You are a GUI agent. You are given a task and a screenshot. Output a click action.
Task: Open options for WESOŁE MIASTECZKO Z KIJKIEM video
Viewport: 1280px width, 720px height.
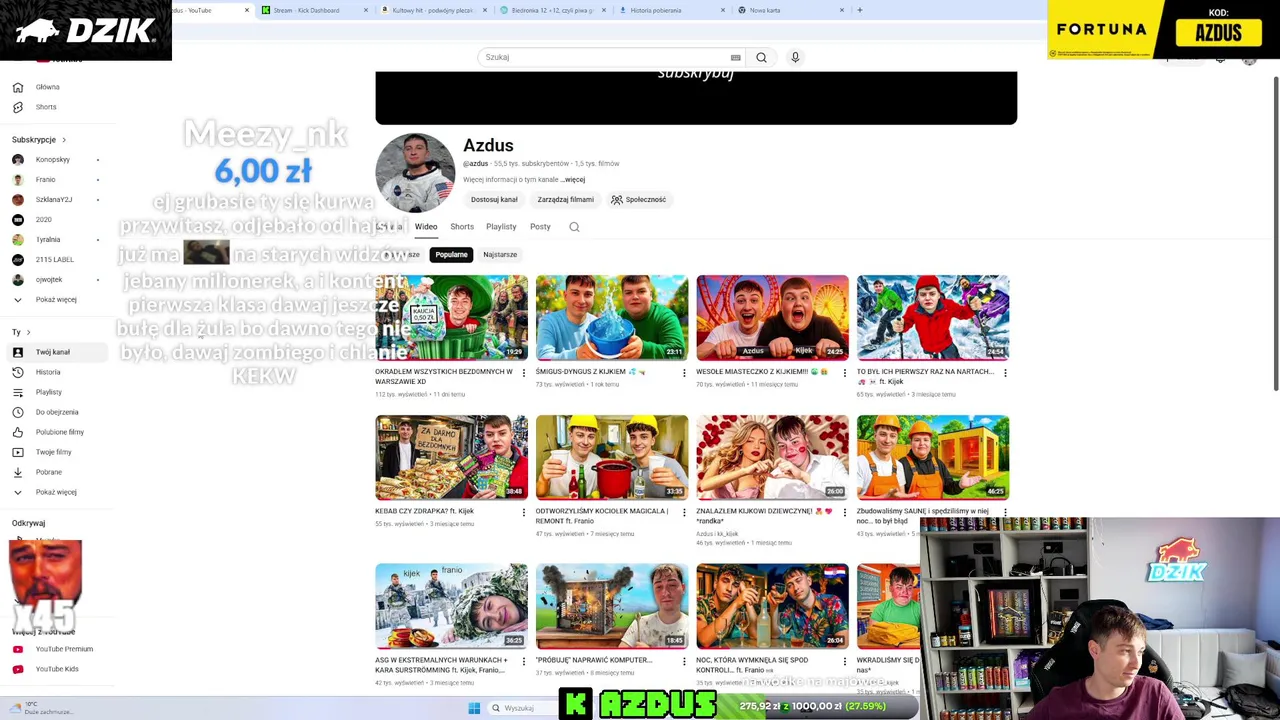[844, 373]
